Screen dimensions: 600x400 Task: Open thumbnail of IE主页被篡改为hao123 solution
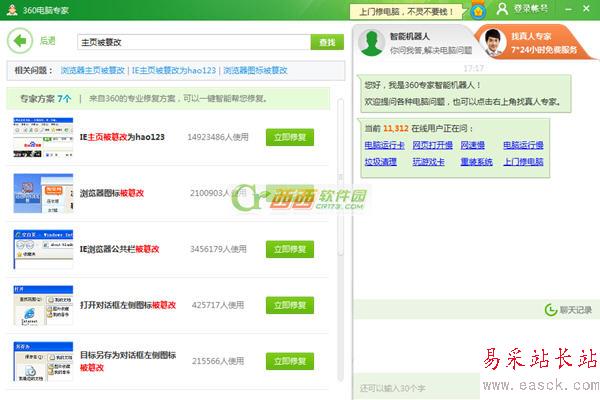pos(43,137)
